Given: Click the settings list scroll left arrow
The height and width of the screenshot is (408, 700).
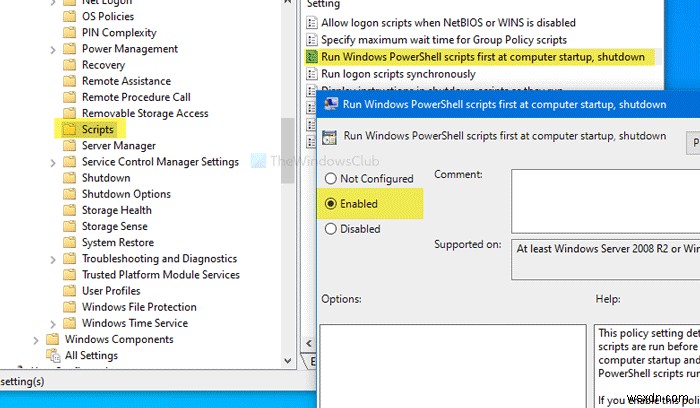Looking at the screenshot, I should (309, 343).
